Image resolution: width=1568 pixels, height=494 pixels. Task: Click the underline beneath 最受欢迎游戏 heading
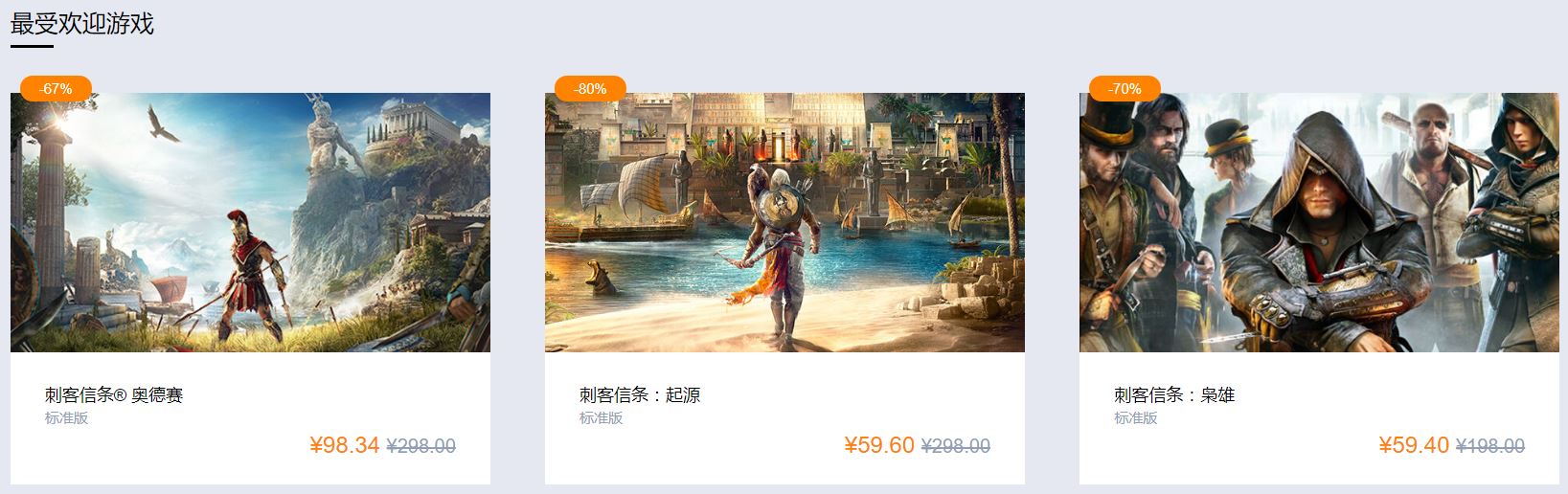pyautogui.click(x=32, y=46)
